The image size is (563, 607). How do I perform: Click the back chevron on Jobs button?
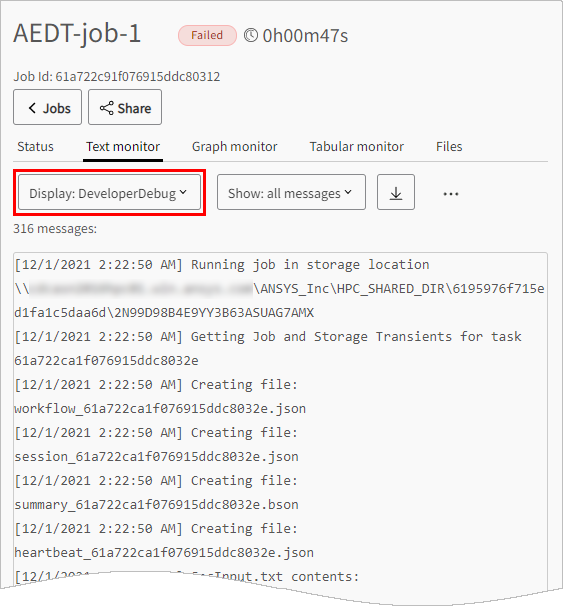coord(33,108)
